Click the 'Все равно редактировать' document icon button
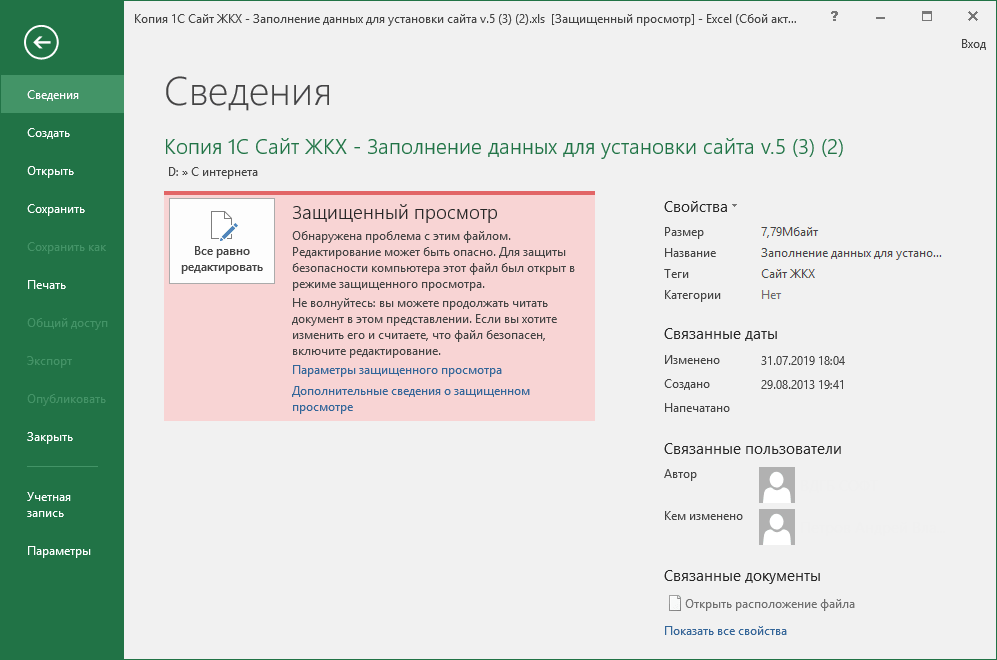Screen dimensions: 997x660 (222, 241)
